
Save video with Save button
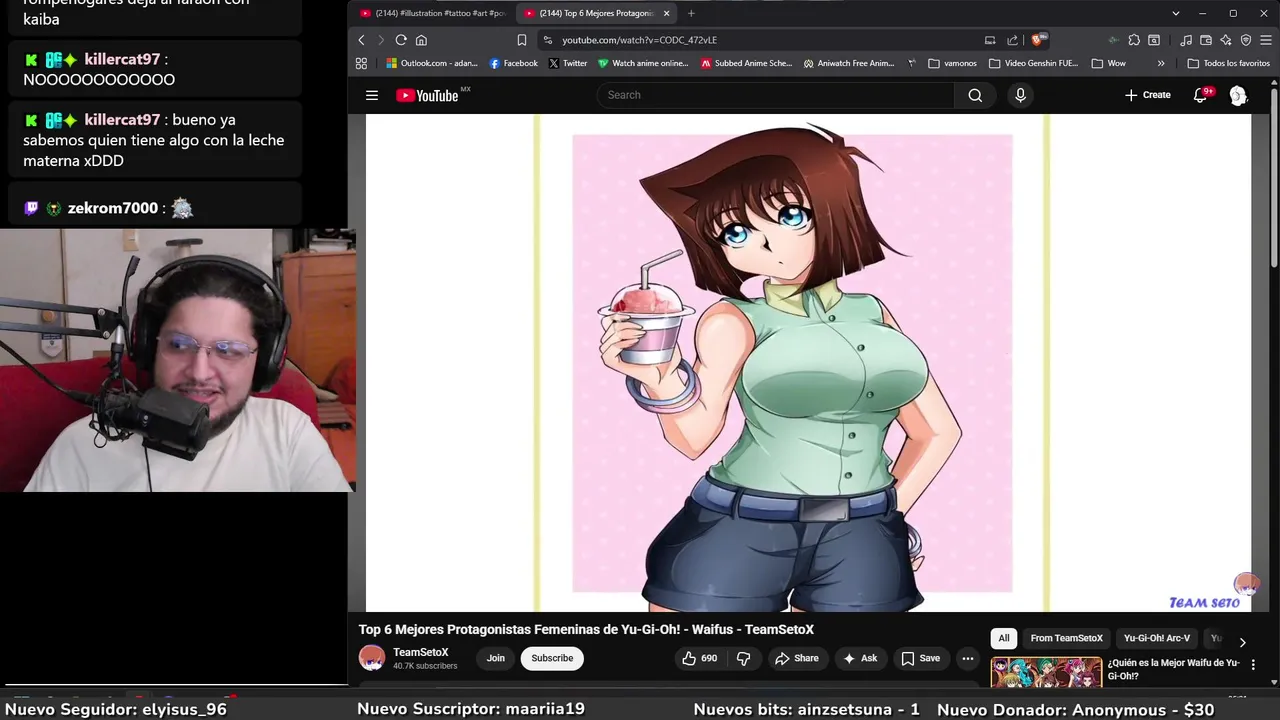pos(921,658)
